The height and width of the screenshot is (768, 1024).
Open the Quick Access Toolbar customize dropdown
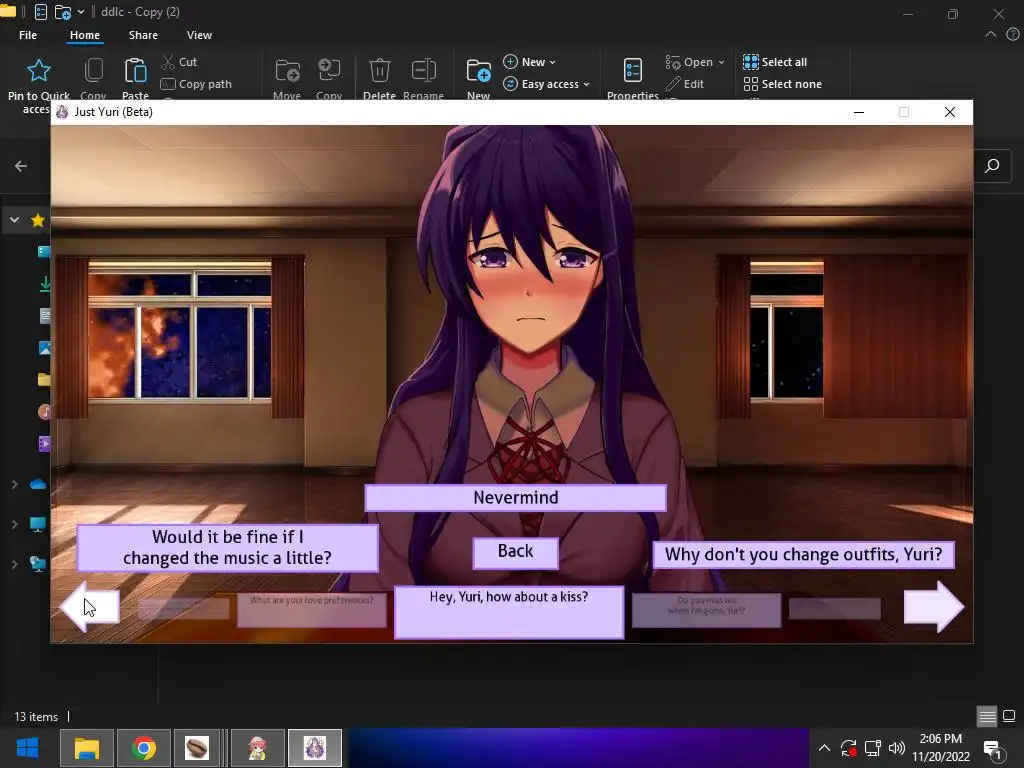pyautogui.click(x=81, y=12)
